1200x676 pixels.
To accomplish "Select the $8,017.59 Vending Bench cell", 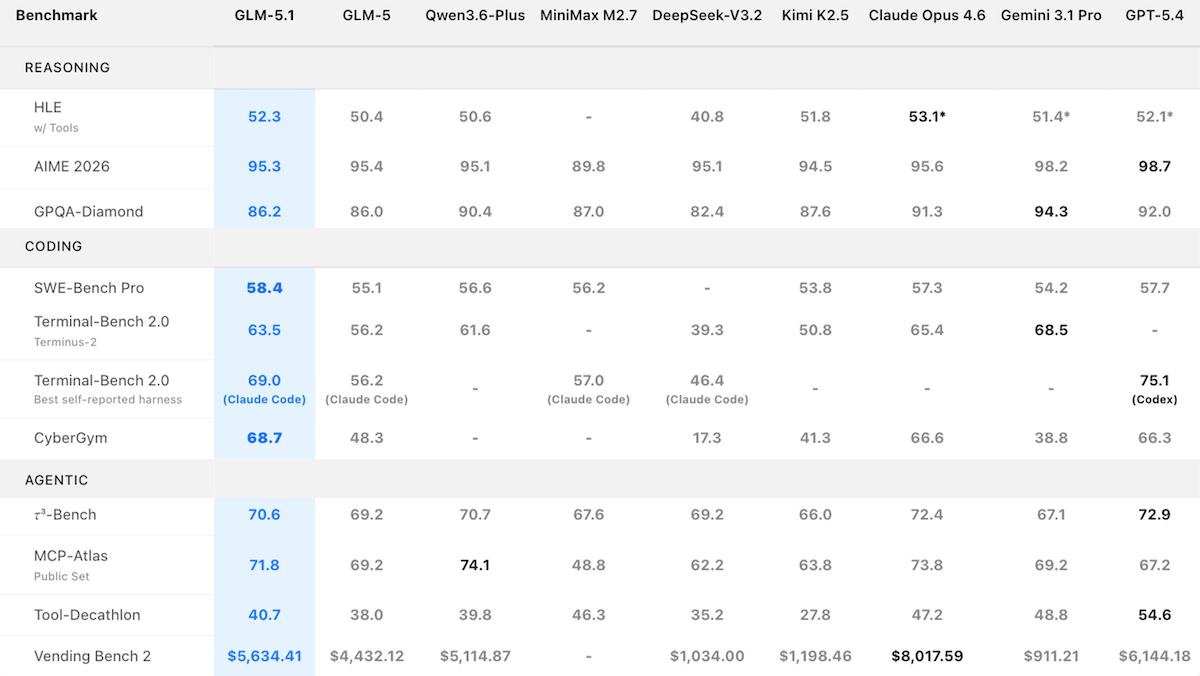I will (926, 656).
